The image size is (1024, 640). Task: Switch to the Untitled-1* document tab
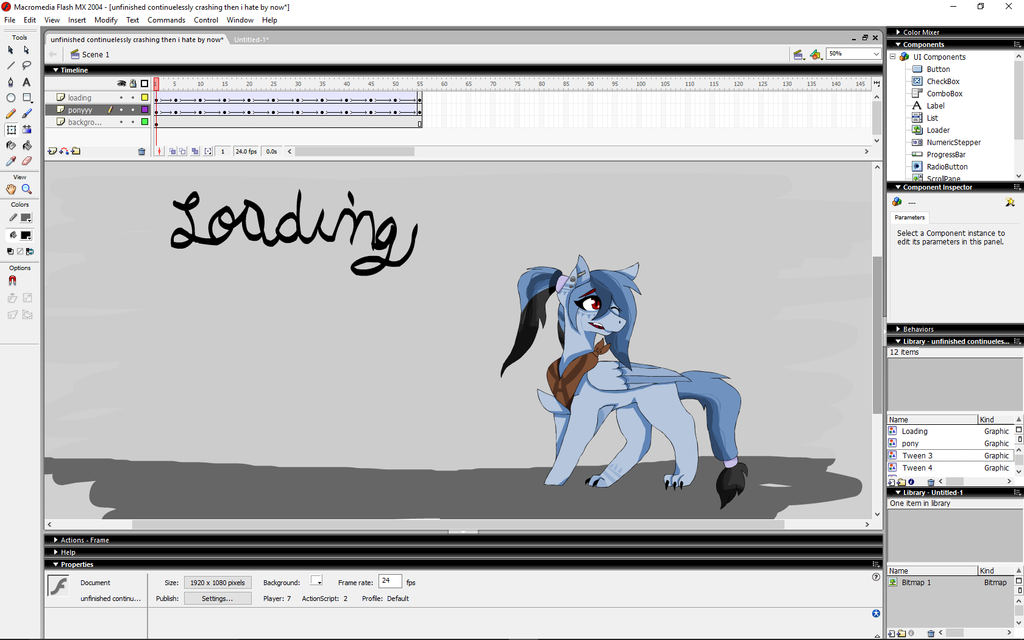[x=251, y=40]
